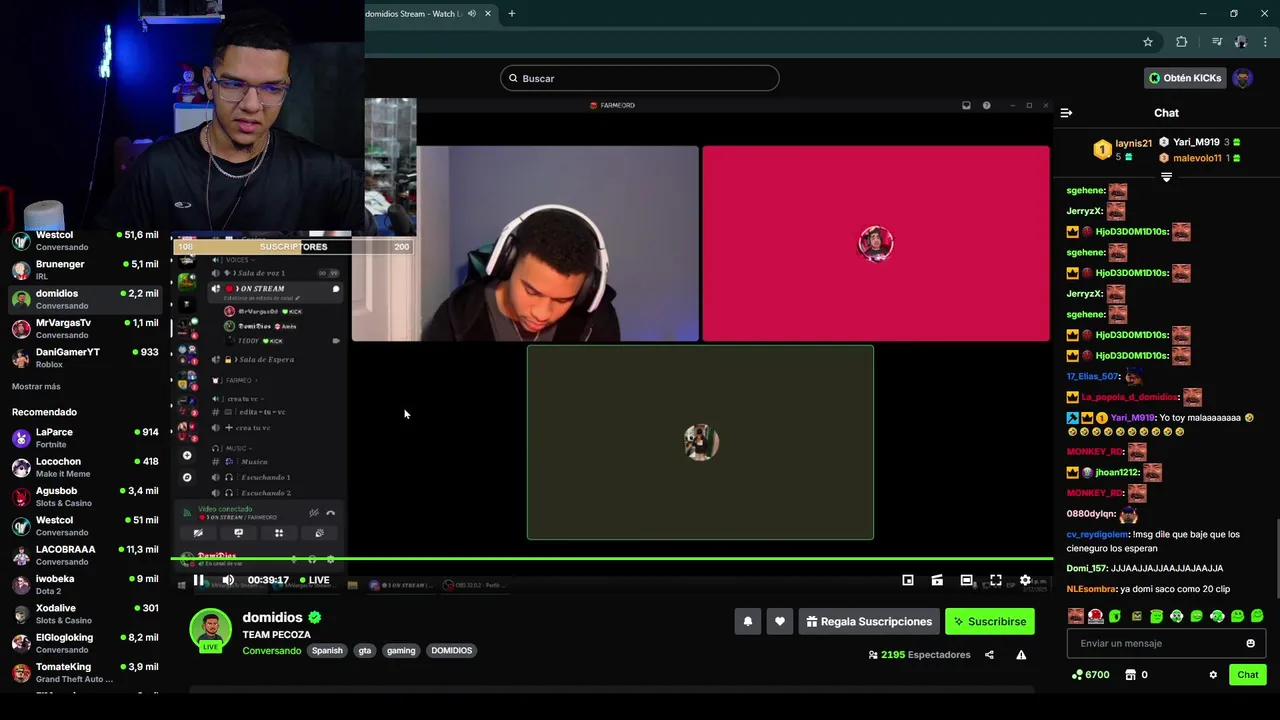Expand the gift leaderboard chevron
This screenshot has width=1280, height=720.
[x=1166, y=177]
